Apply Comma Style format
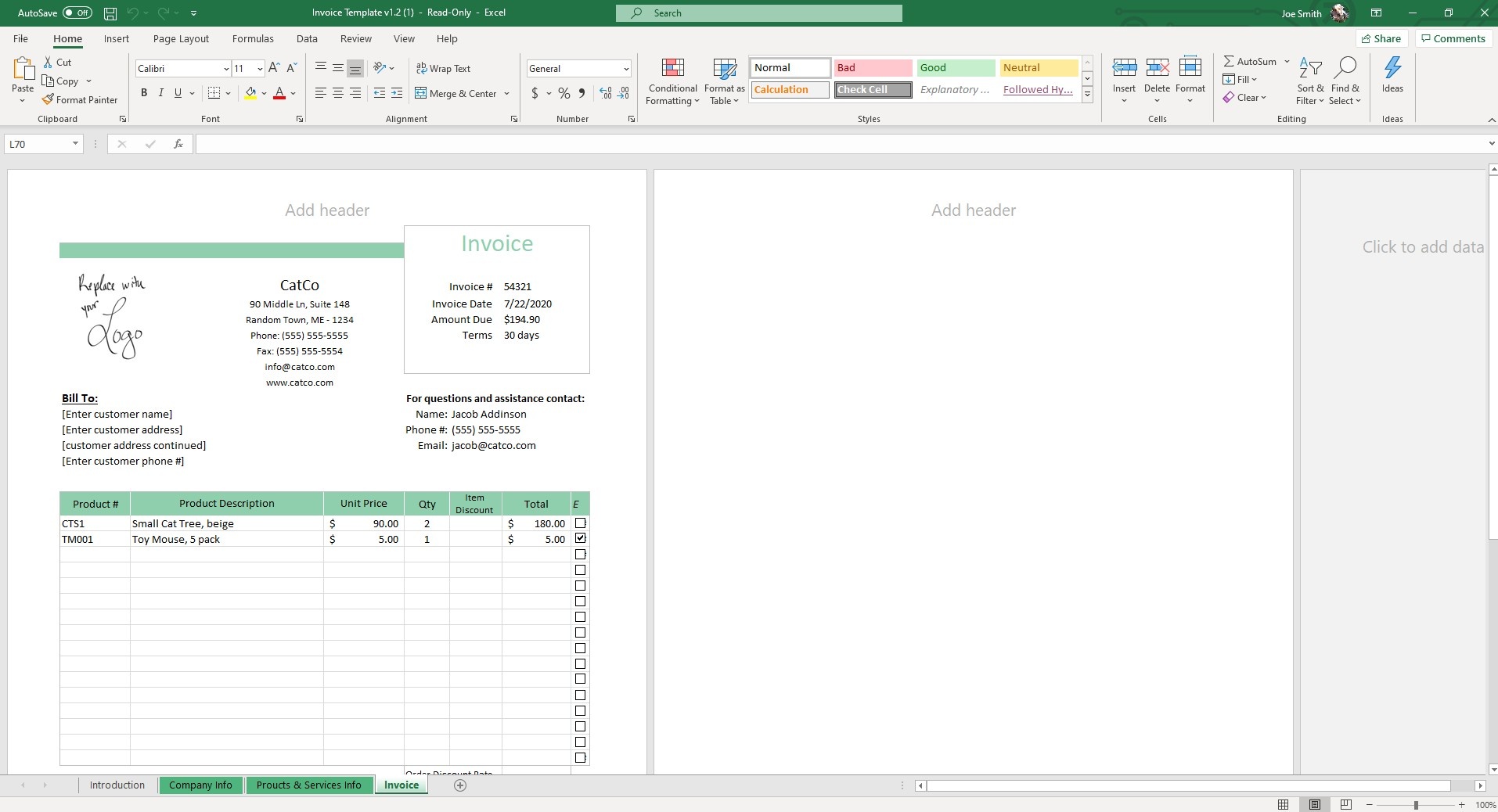The height and width of the screenshot is (812, 1498). 582,93
